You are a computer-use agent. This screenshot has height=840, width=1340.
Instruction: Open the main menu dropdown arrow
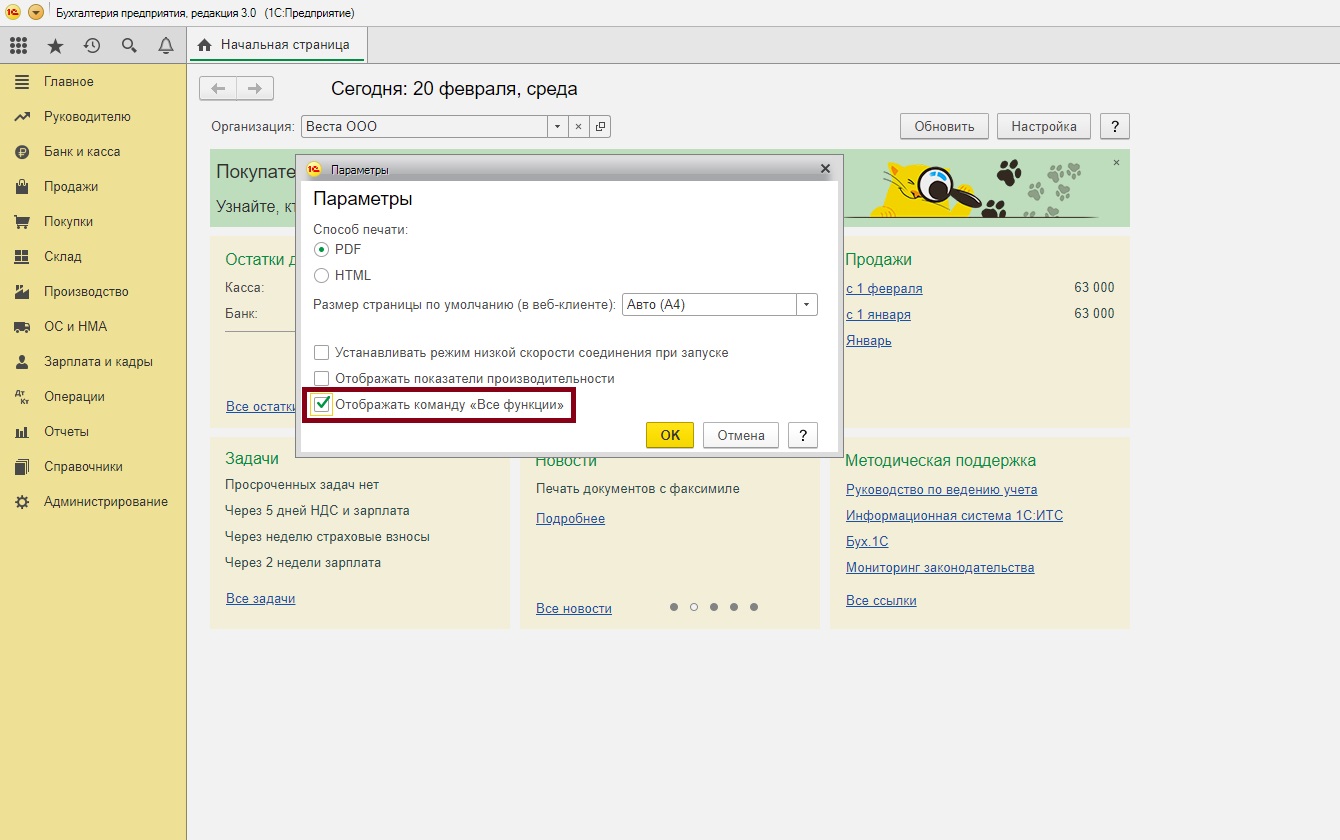click(36, 13)
